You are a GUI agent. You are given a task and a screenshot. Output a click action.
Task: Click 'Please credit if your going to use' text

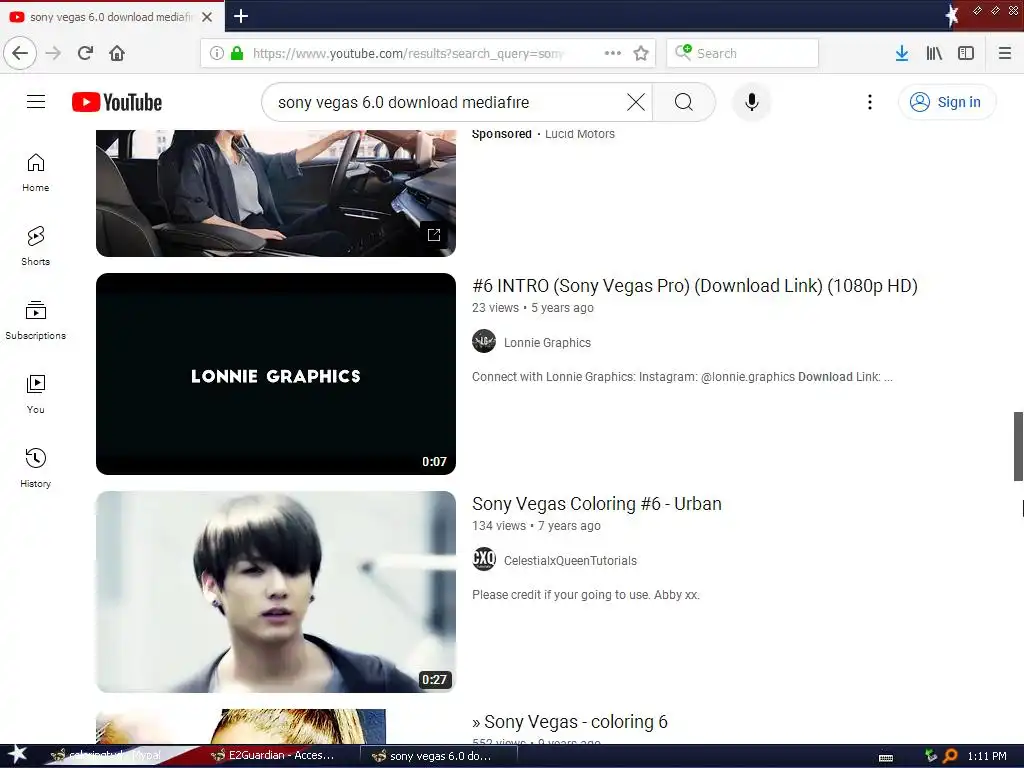[x=585, y=595]
